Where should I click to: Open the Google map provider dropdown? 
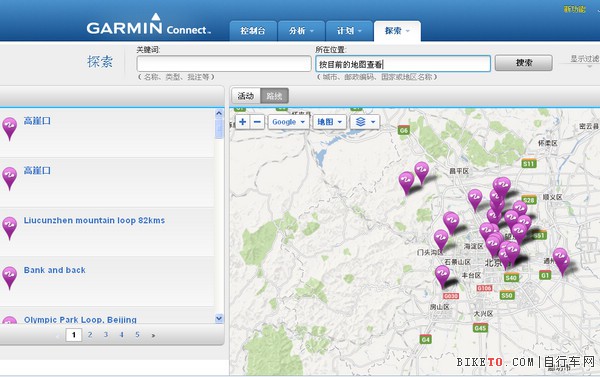289,122
